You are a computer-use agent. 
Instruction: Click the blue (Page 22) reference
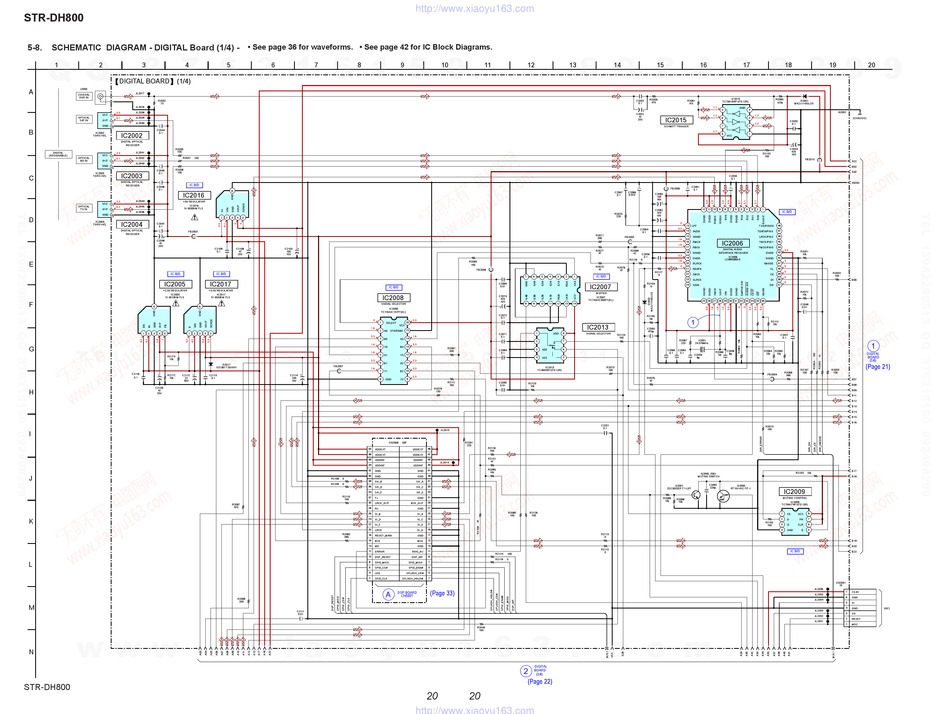click(x=540, y=681)
